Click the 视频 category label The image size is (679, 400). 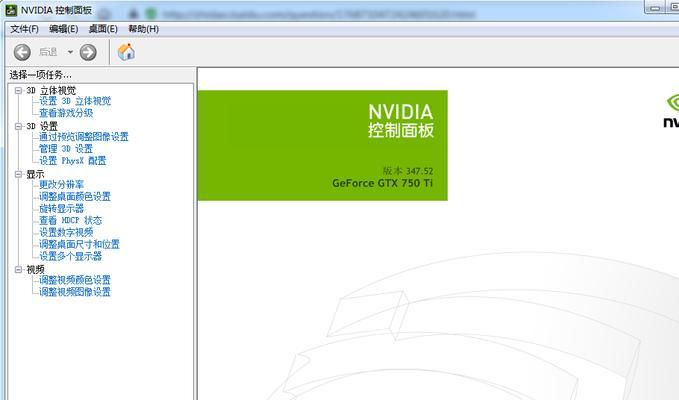(x=35, y=269)
